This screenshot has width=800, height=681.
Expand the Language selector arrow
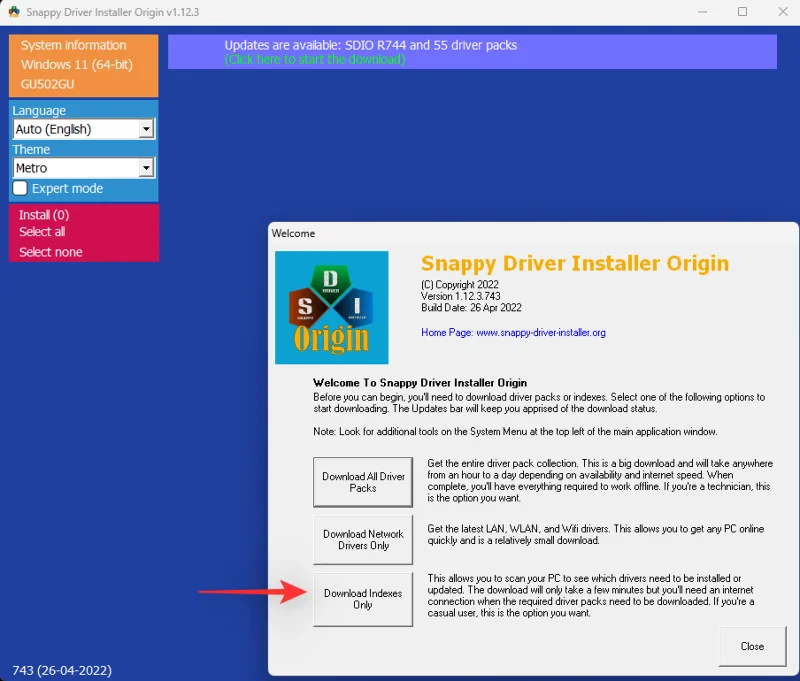148,129
